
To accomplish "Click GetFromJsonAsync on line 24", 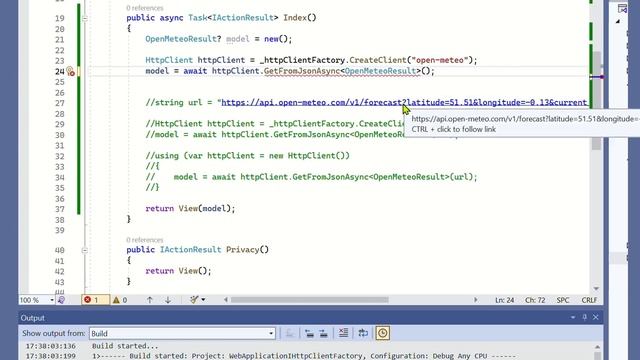I will click(302, 71).
